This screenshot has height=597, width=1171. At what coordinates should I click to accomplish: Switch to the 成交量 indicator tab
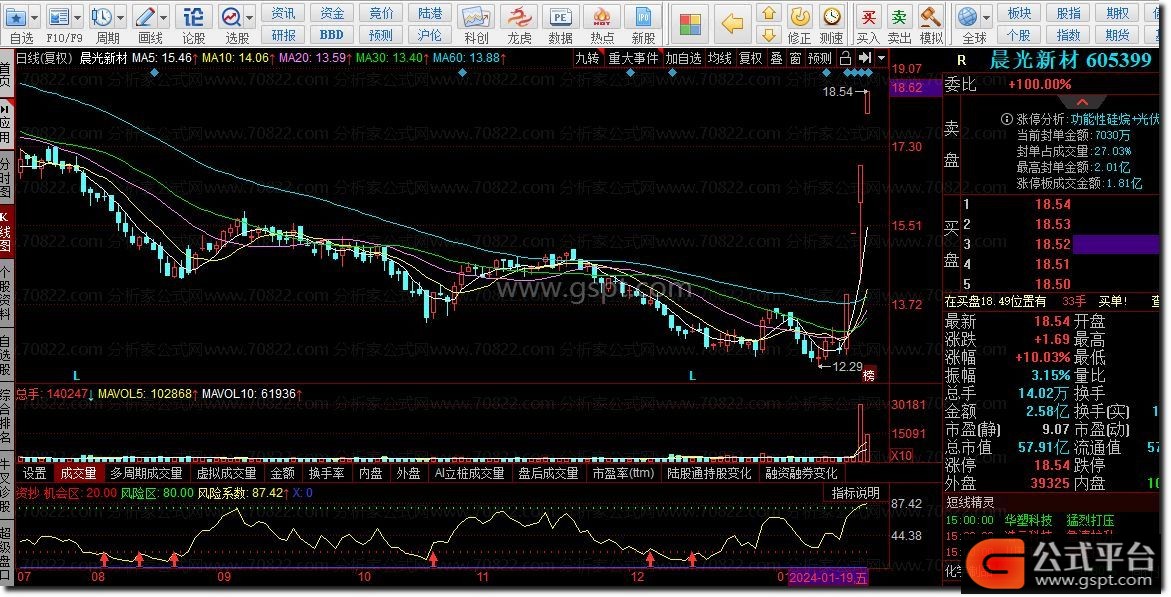78,473
